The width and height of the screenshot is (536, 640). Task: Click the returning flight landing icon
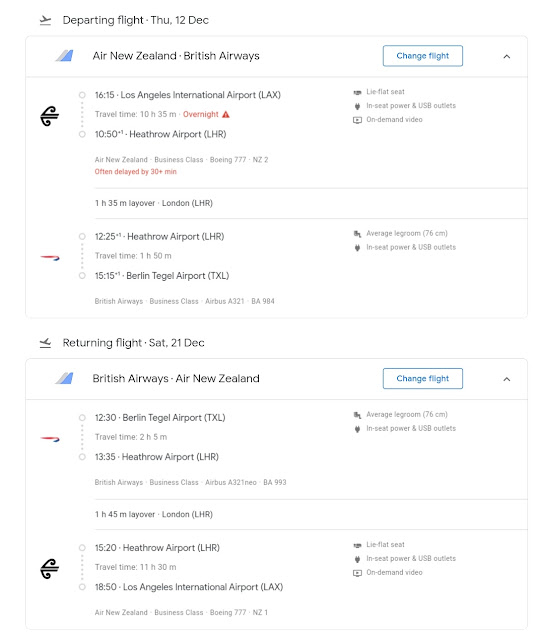[45, 343]
